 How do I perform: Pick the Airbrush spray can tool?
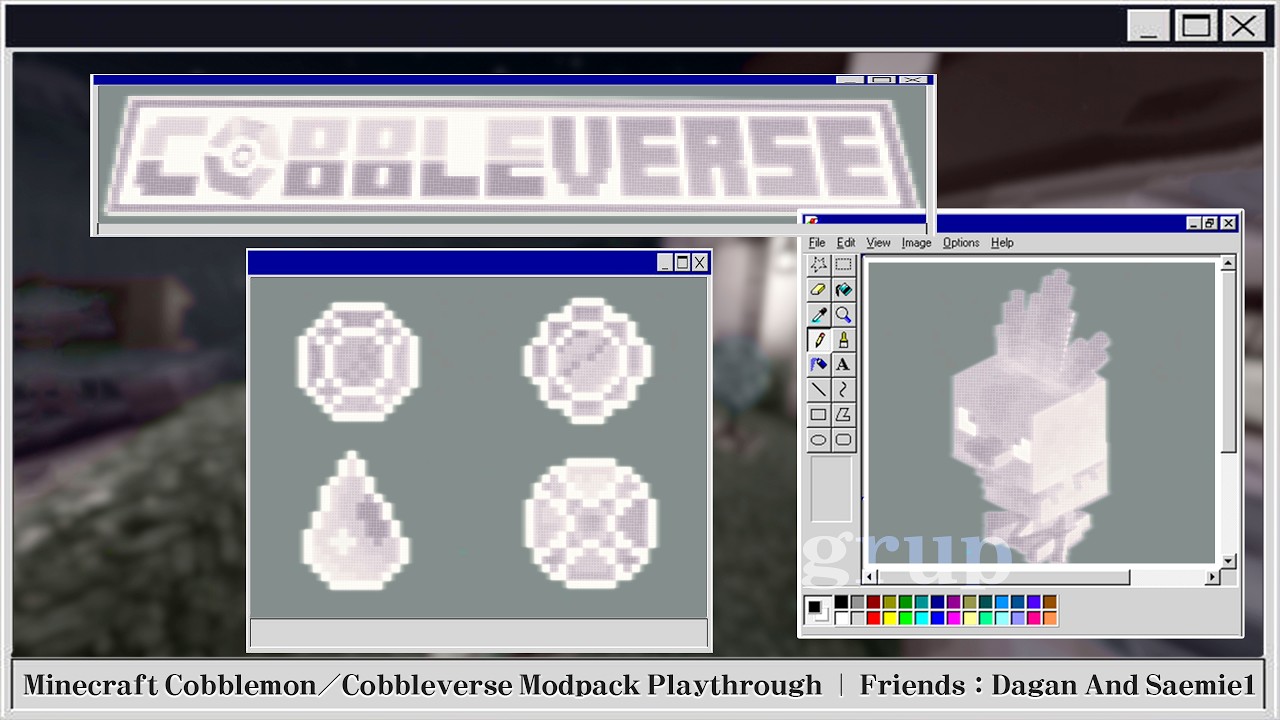(x=819, y=365)
